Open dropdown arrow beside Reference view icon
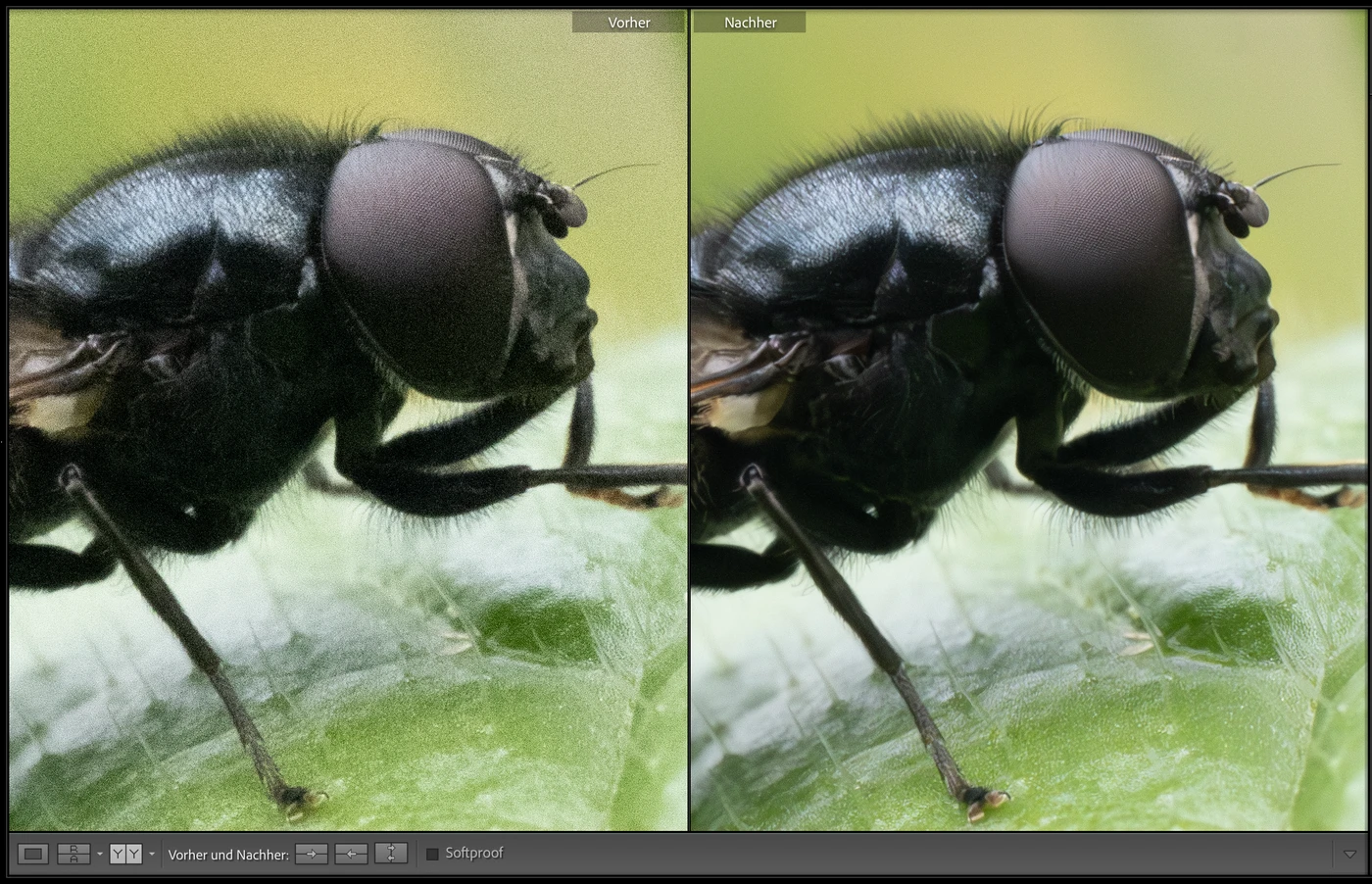The image size is (1372, 884). point(99,855)
